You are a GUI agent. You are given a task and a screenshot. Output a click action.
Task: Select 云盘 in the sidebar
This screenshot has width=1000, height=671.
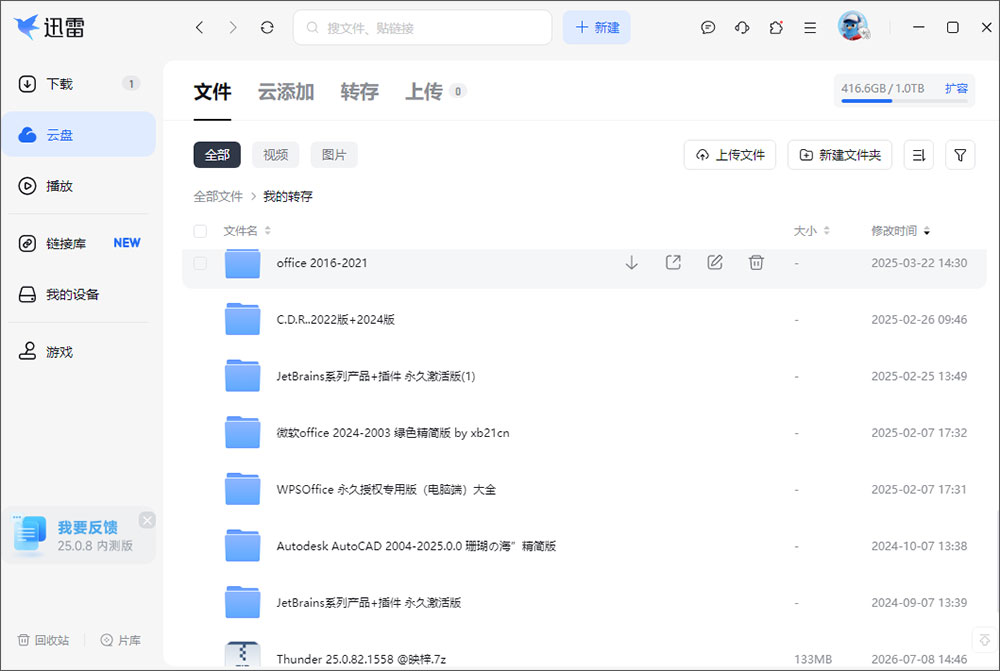coord(78,135)
